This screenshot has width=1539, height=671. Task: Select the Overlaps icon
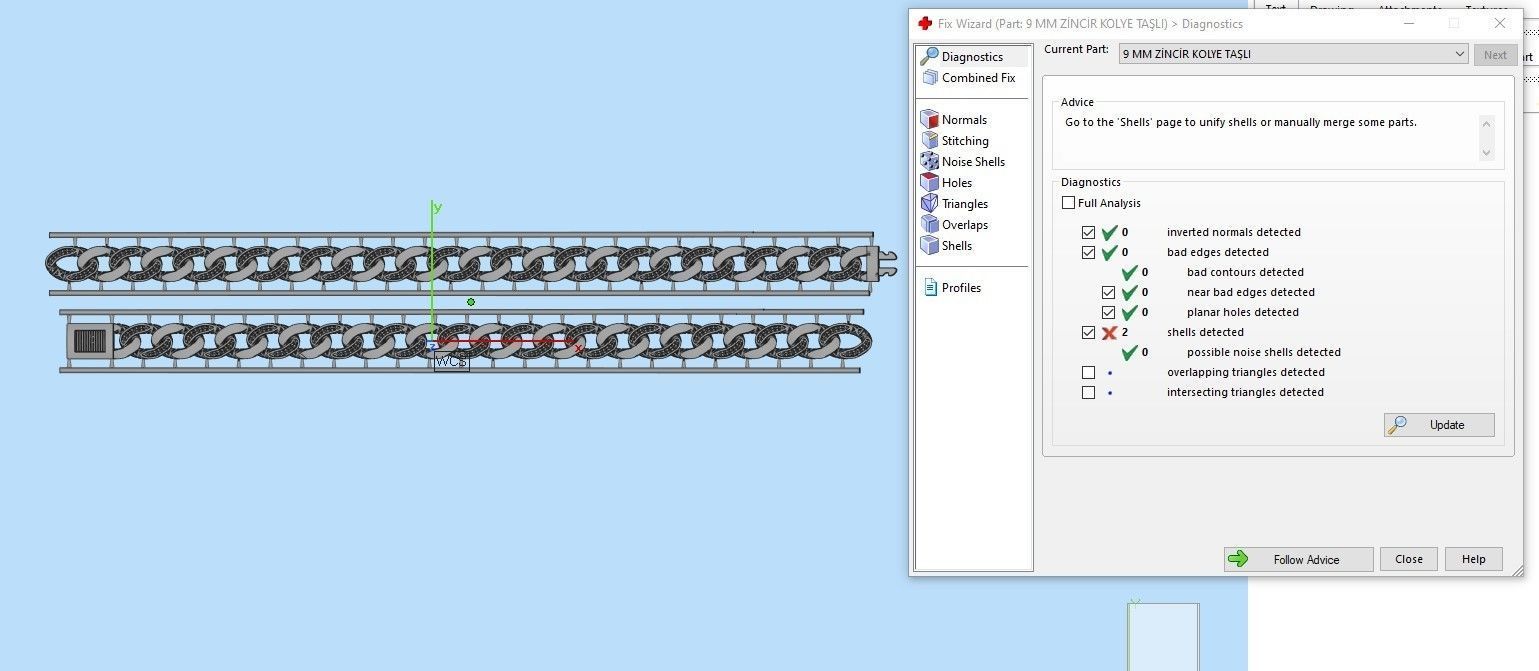(x=929, y=224)
